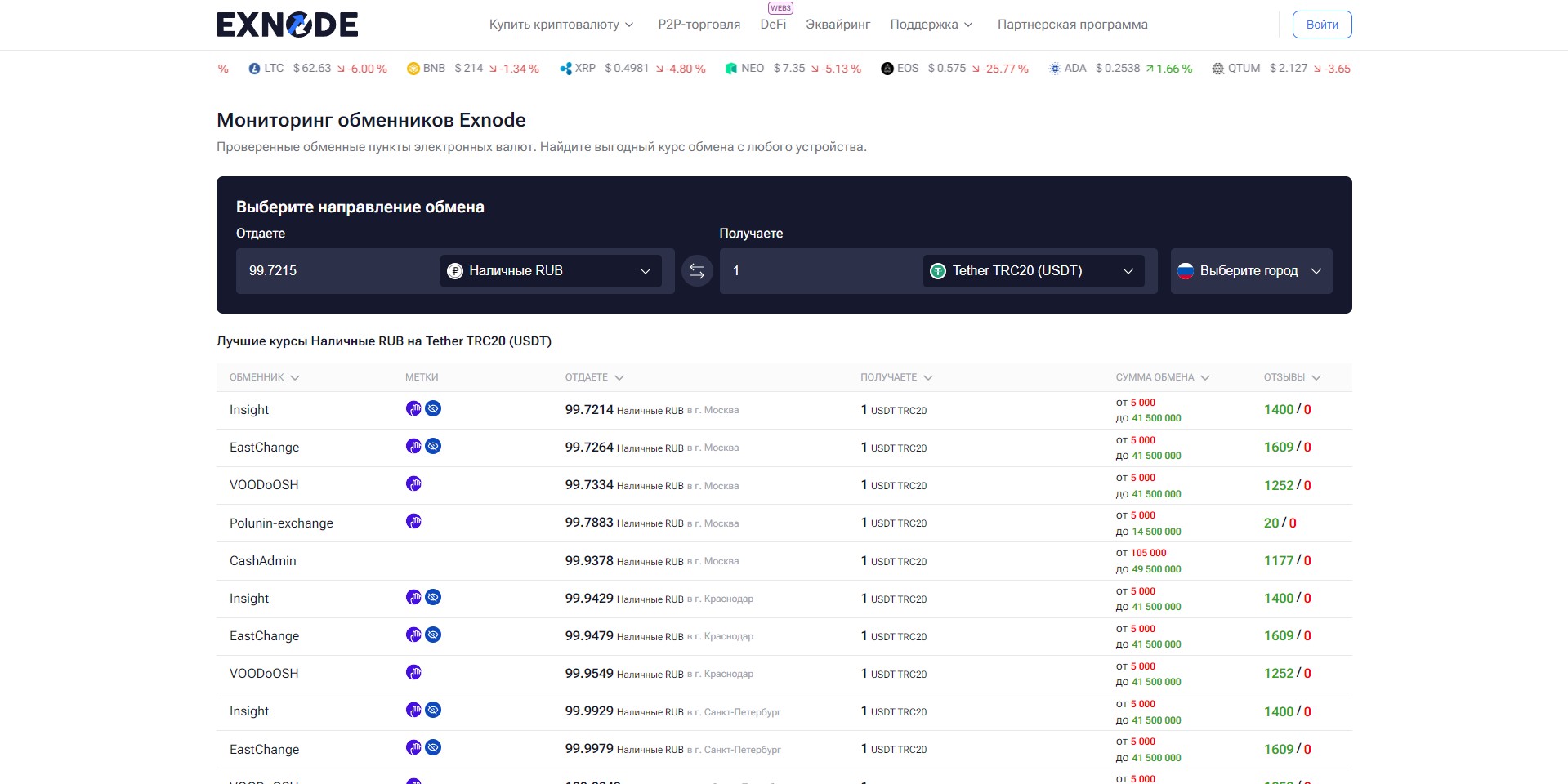The height and width of the screenshot is (784, 1568).
Task: Click the Russian flag icon in city selector
Action: click(x=1186, y=271)
